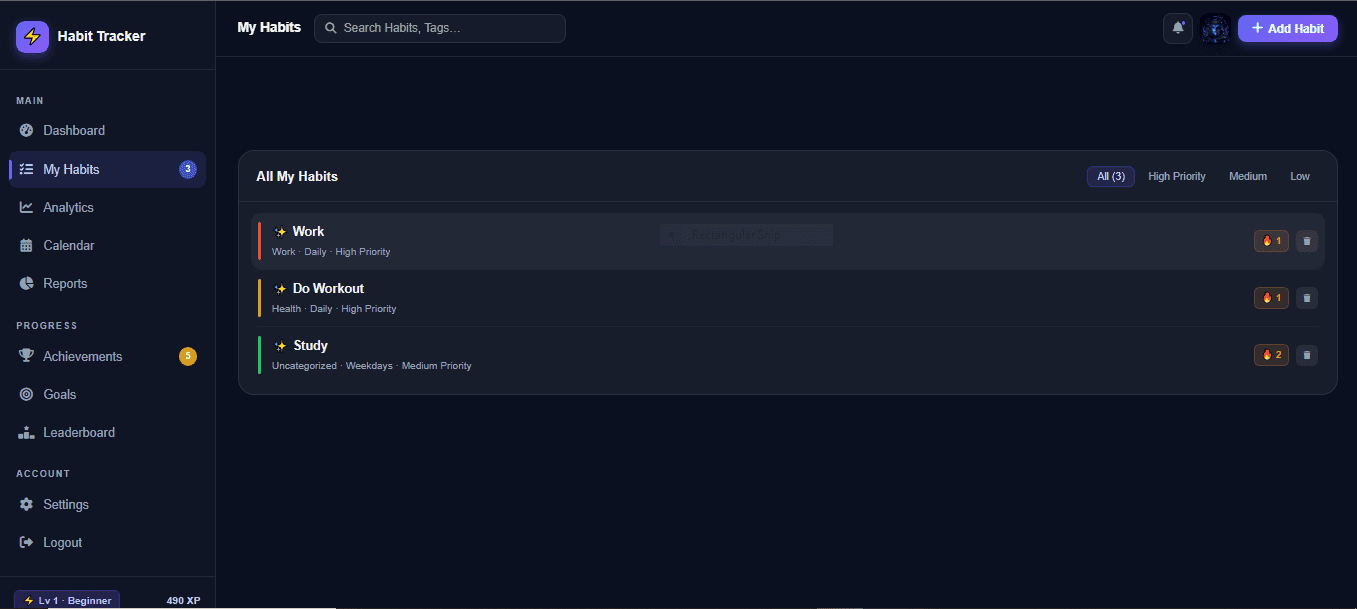Click Work · Daily · High Priority details
The height and width of the screenshot is (609, 1357).
pos(331,252)
